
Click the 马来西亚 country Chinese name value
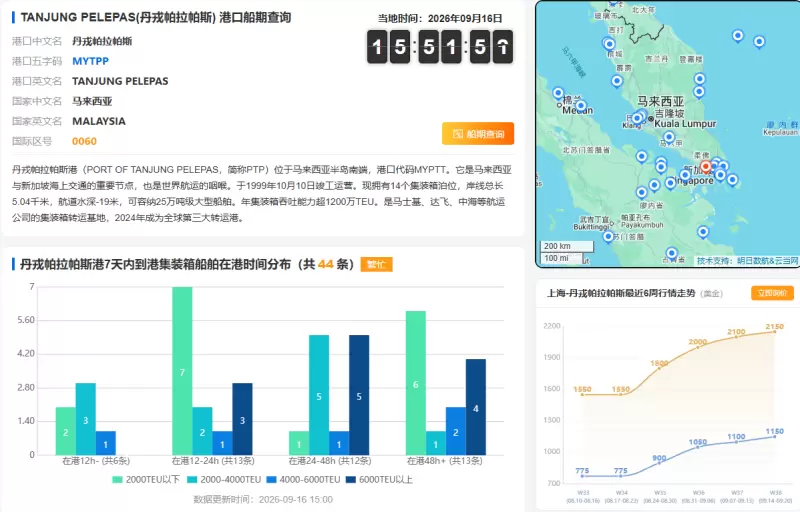[x=92, y=101]
